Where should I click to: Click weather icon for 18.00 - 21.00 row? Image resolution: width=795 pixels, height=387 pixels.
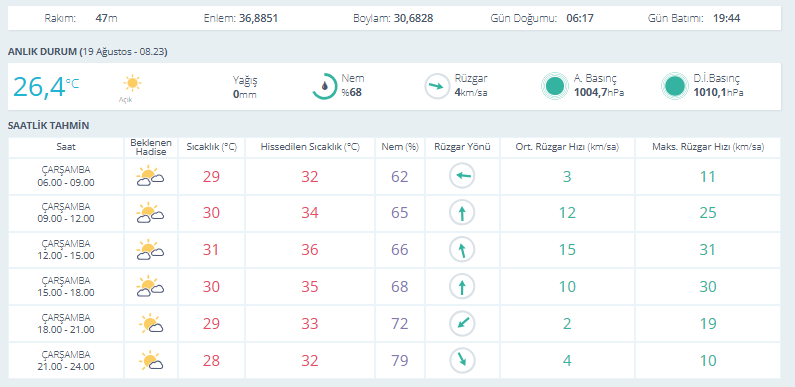(x=151, y=324)
